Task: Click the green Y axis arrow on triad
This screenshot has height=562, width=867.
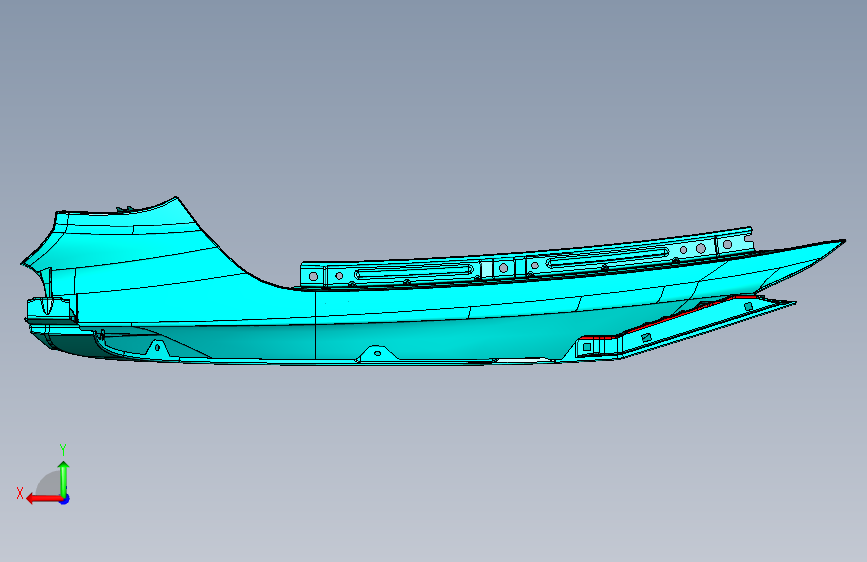Action: (x=64, y=479)
